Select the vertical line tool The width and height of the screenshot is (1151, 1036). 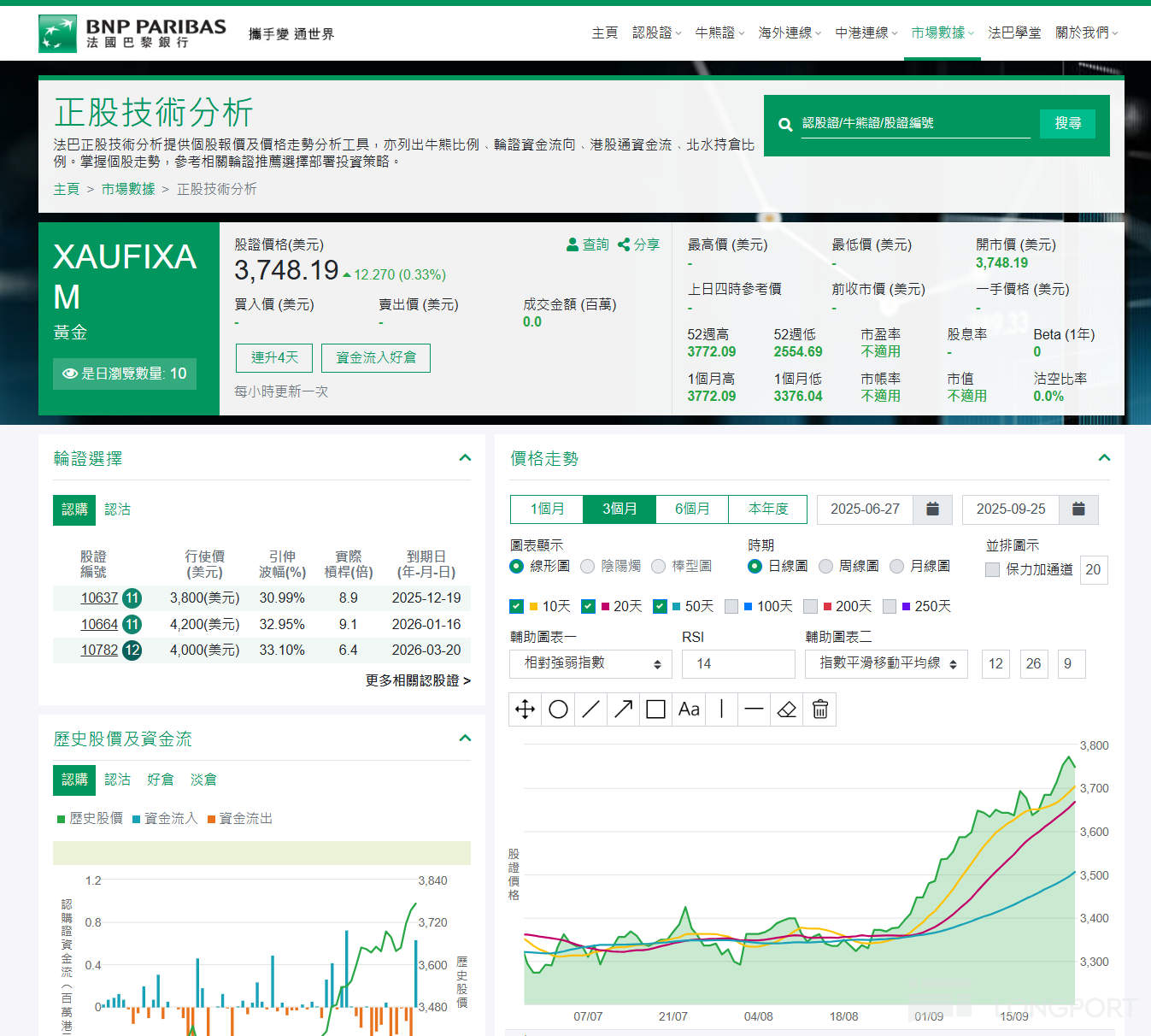coord(722,709)
